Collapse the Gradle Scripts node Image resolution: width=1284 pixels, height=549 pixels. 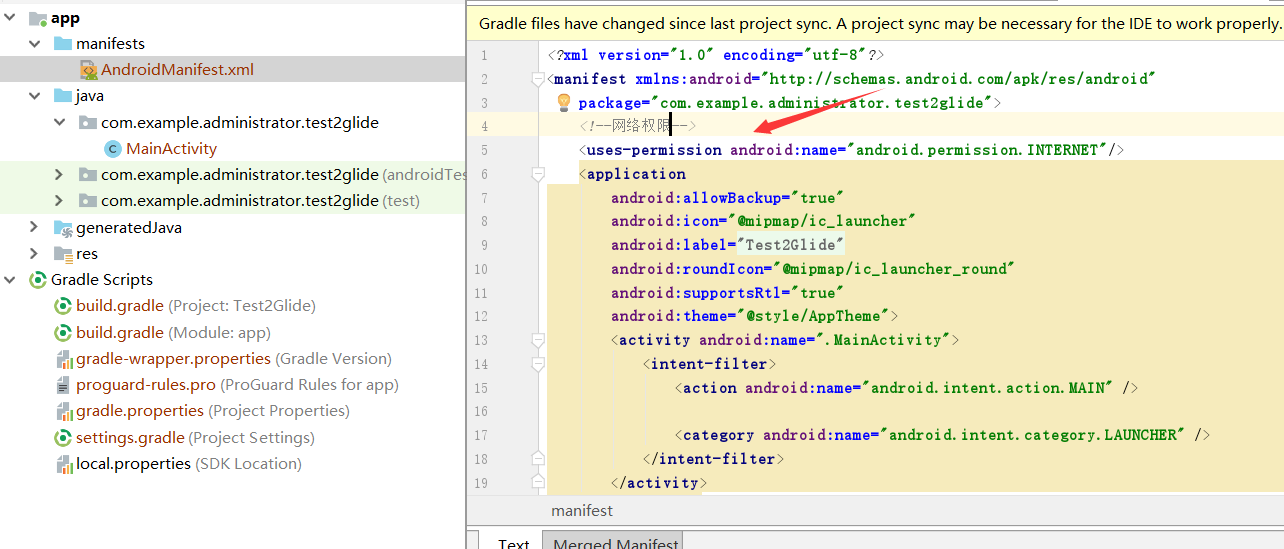coord(11,279)
